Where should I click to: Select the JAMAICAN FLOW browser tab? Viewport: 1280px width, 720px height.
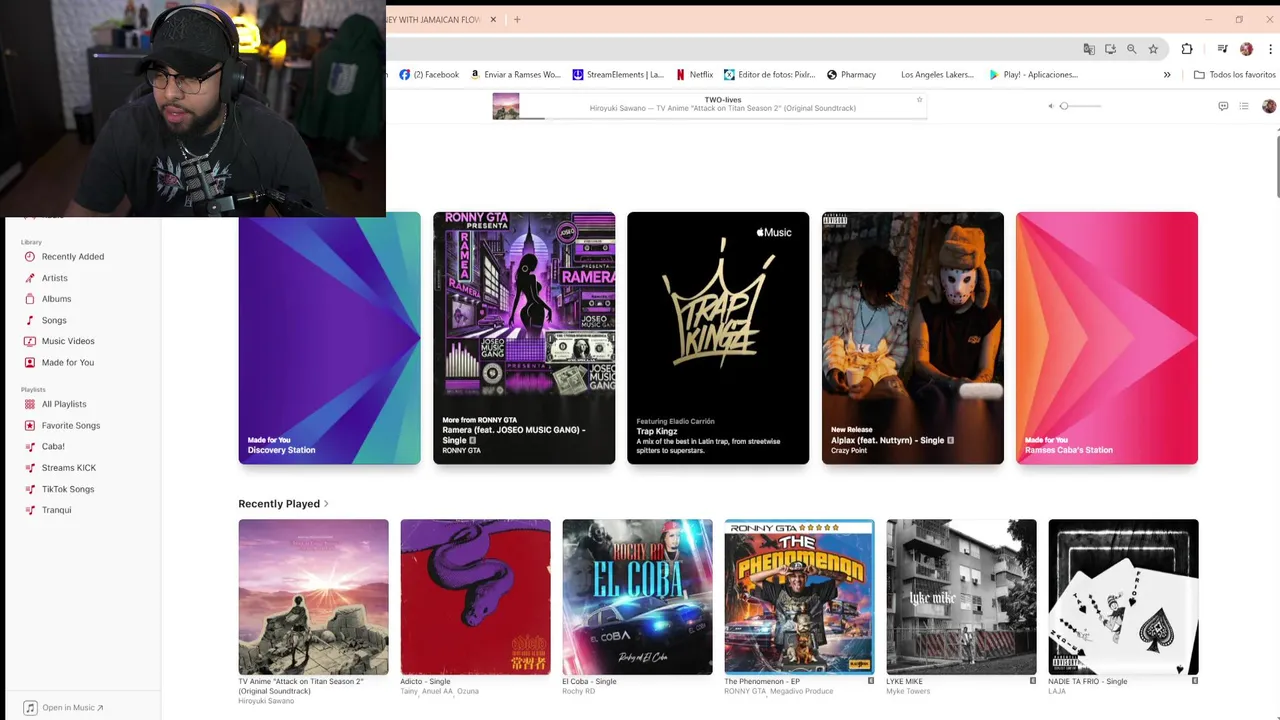[x=434, y=20]
